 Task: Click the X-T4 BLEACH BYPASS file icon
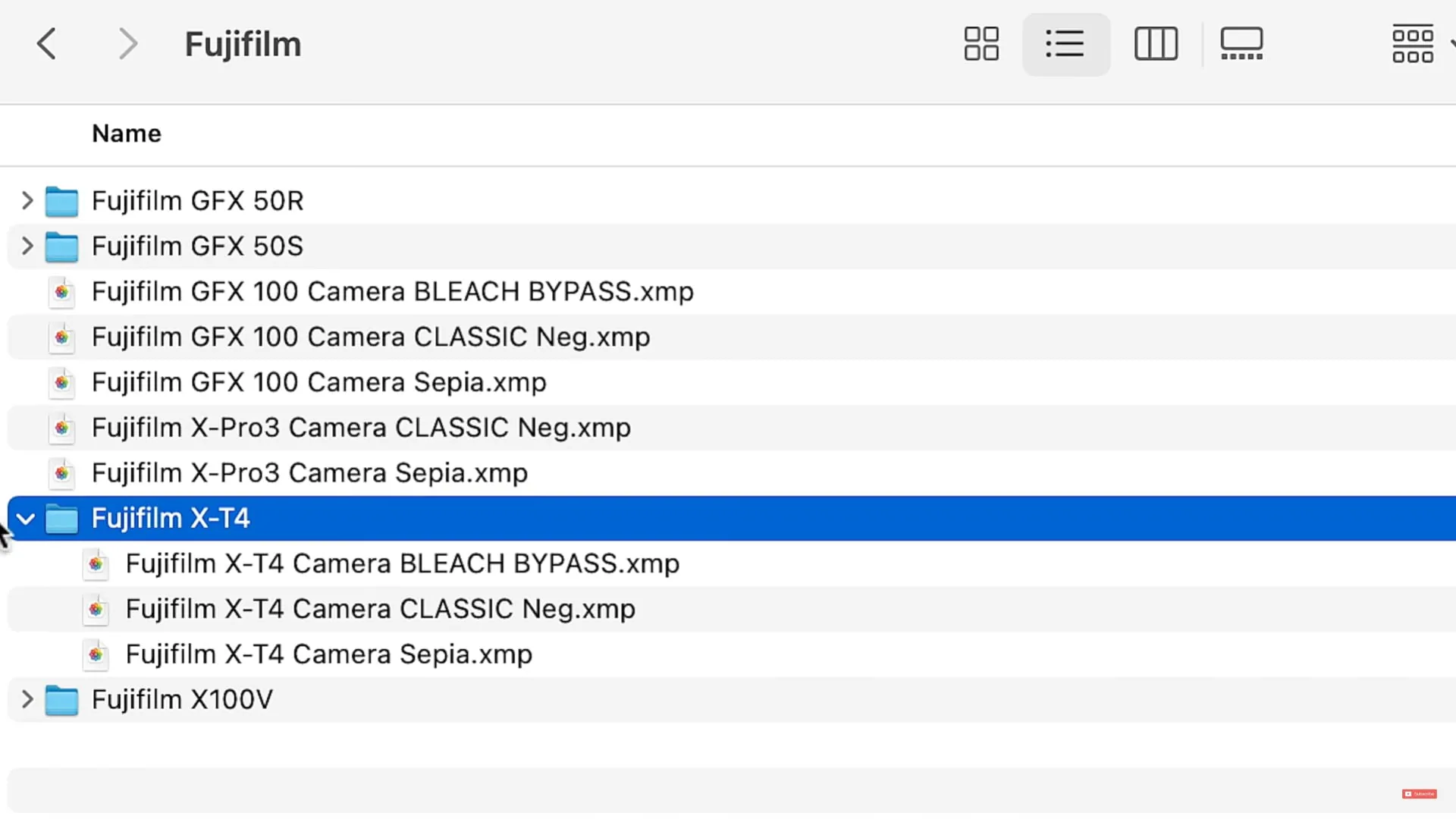tap(96, 564)
